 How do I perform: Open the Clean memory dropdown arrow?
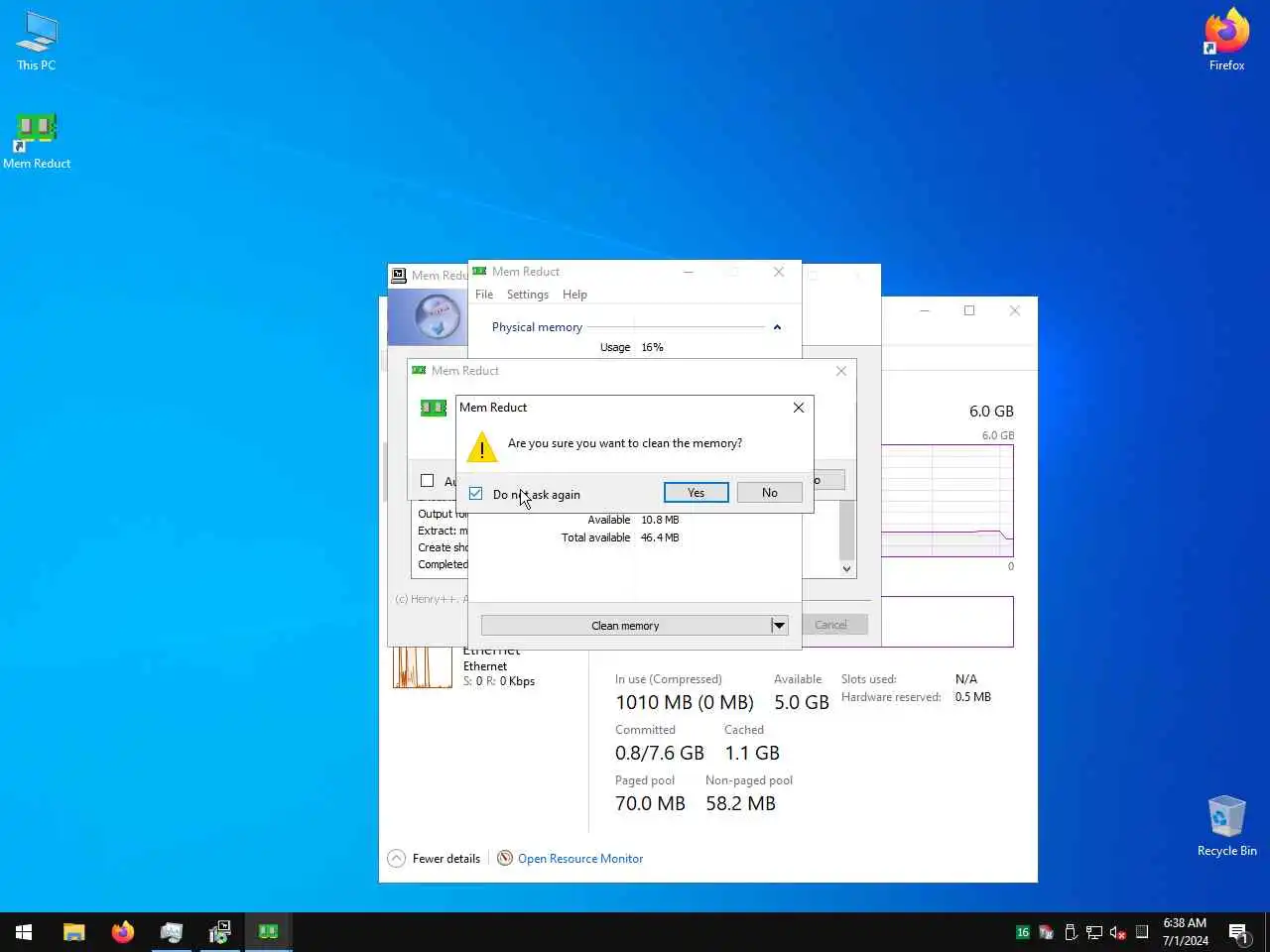point(779,626)
